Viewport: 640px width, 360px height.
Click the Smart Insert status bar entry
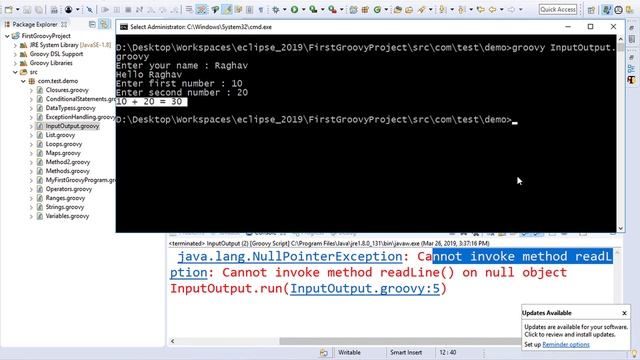click(x=406, y=352)
